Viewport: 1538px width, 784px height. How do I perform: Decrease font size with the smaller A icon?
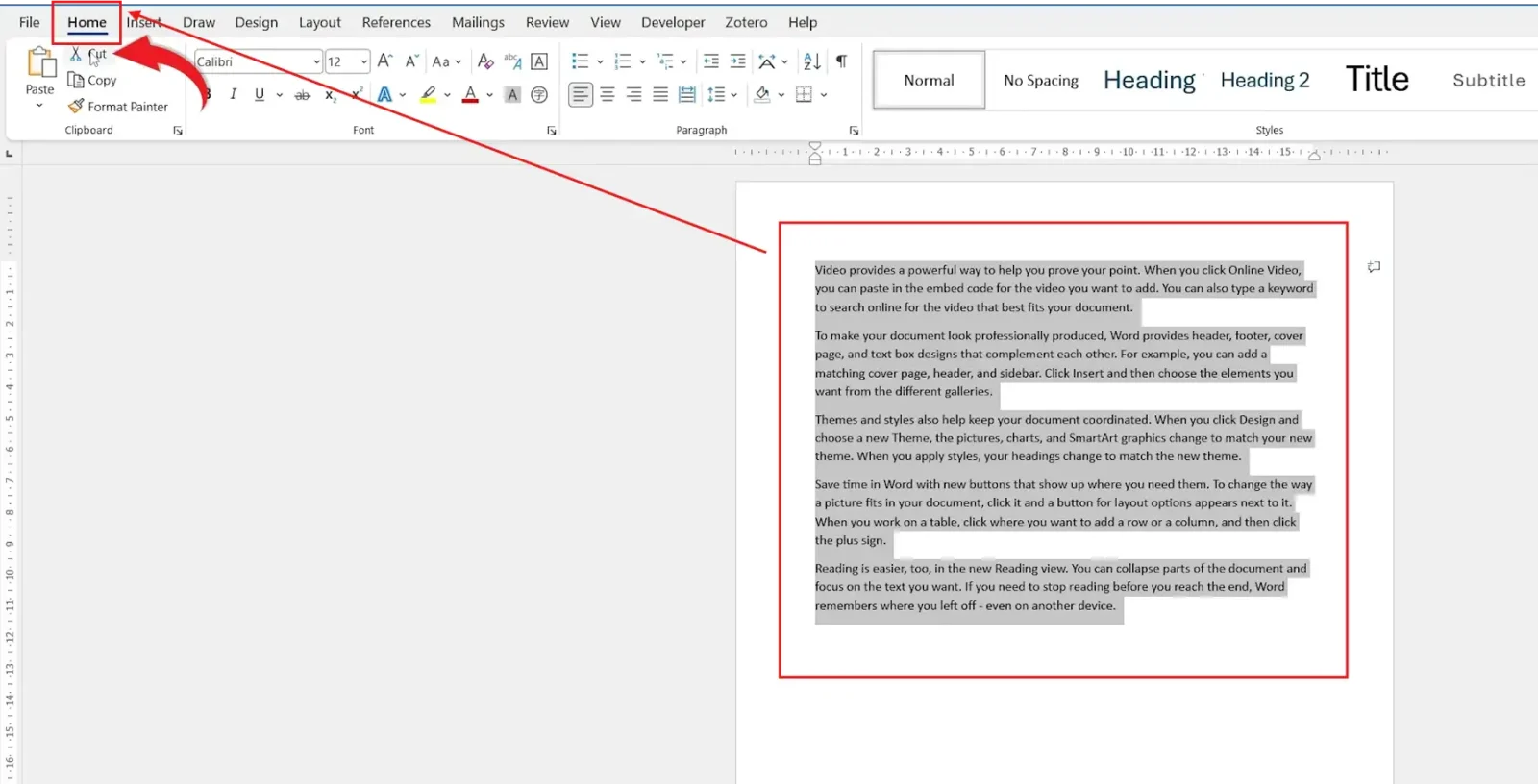click(411, 61)
